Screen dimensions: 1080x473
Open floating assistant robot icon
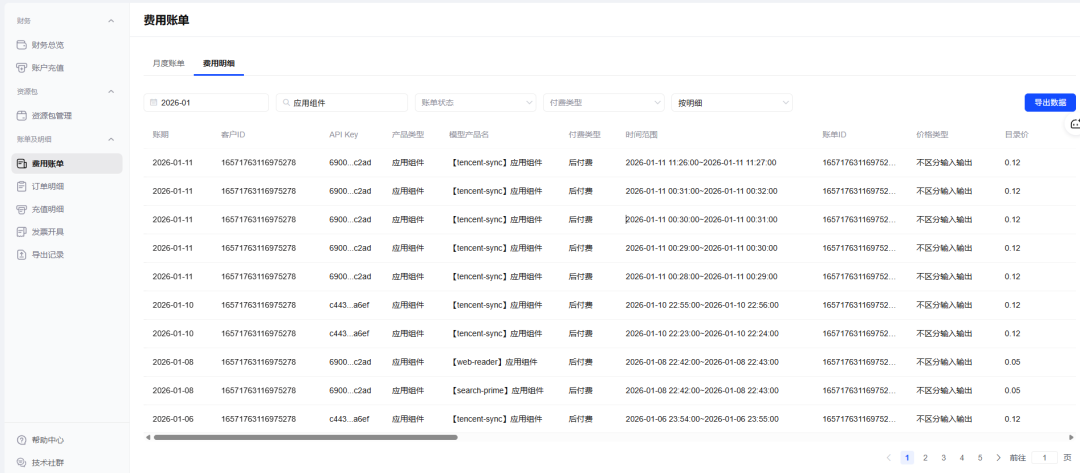1074,124
